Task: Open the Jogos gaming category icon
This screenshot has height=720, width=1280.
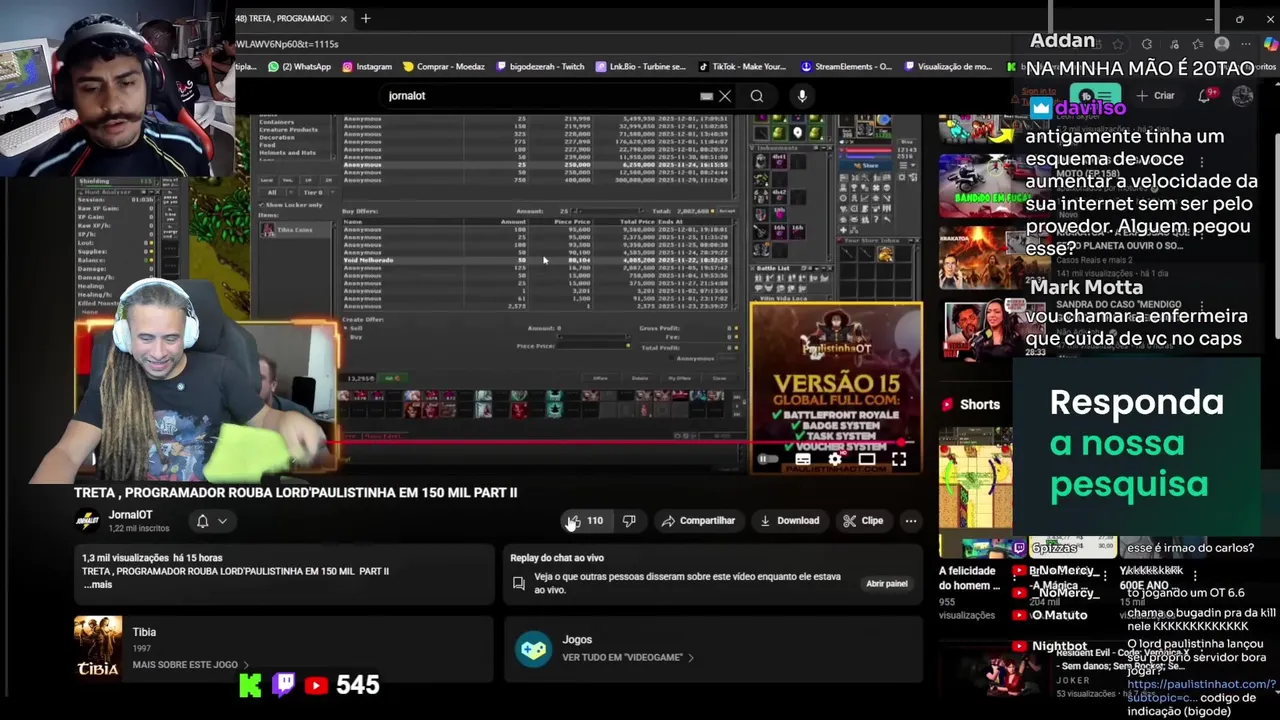Action: click(x=533, y=649)
